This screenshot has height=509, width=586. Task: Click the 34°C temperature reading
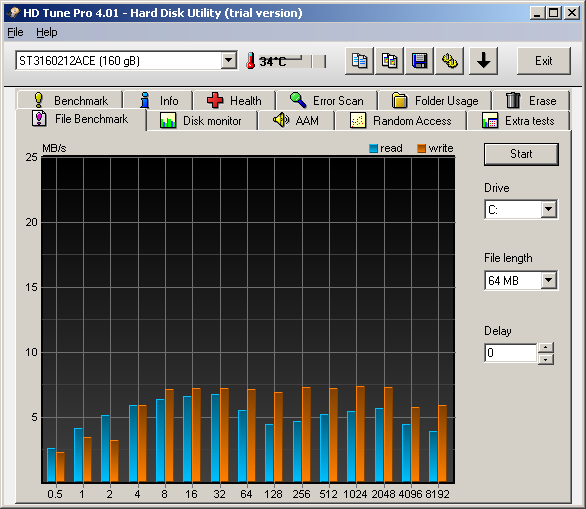[272, 61]
